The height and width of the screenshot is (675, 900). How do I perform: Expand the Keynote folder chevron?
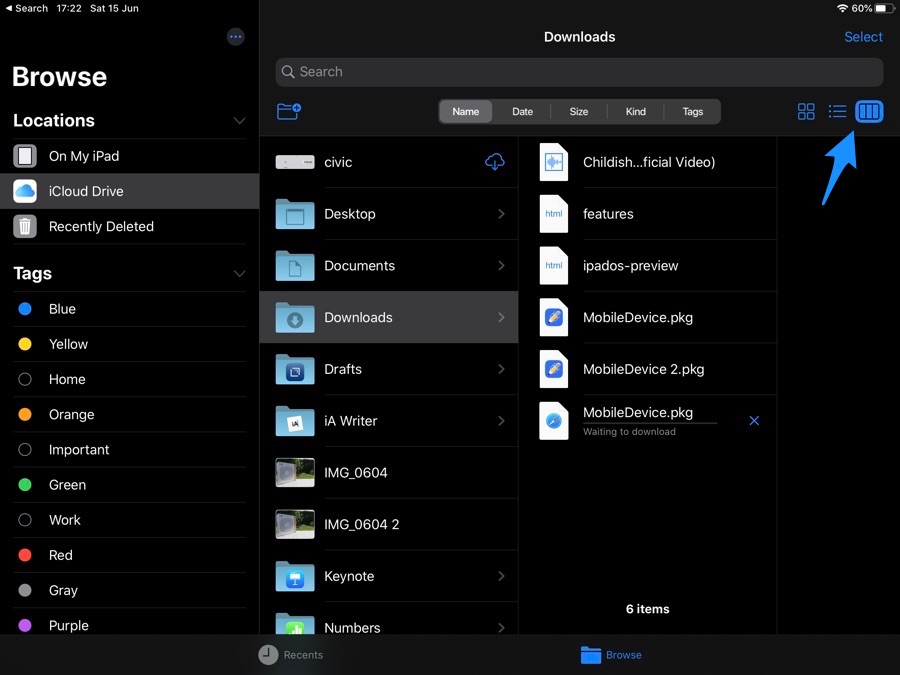coord(501,576)
